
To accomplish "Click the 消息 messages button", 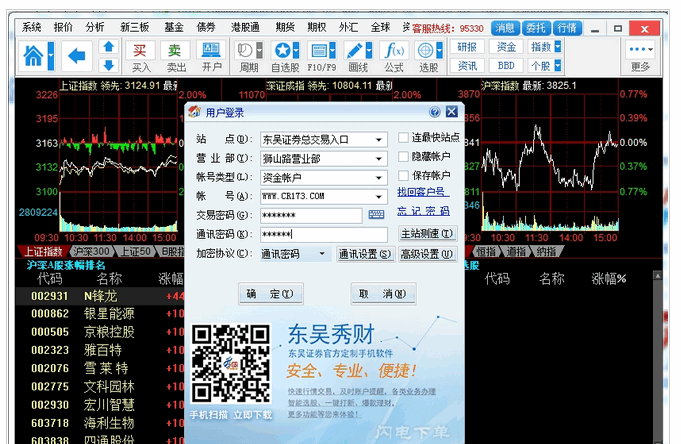I will 505,28.
